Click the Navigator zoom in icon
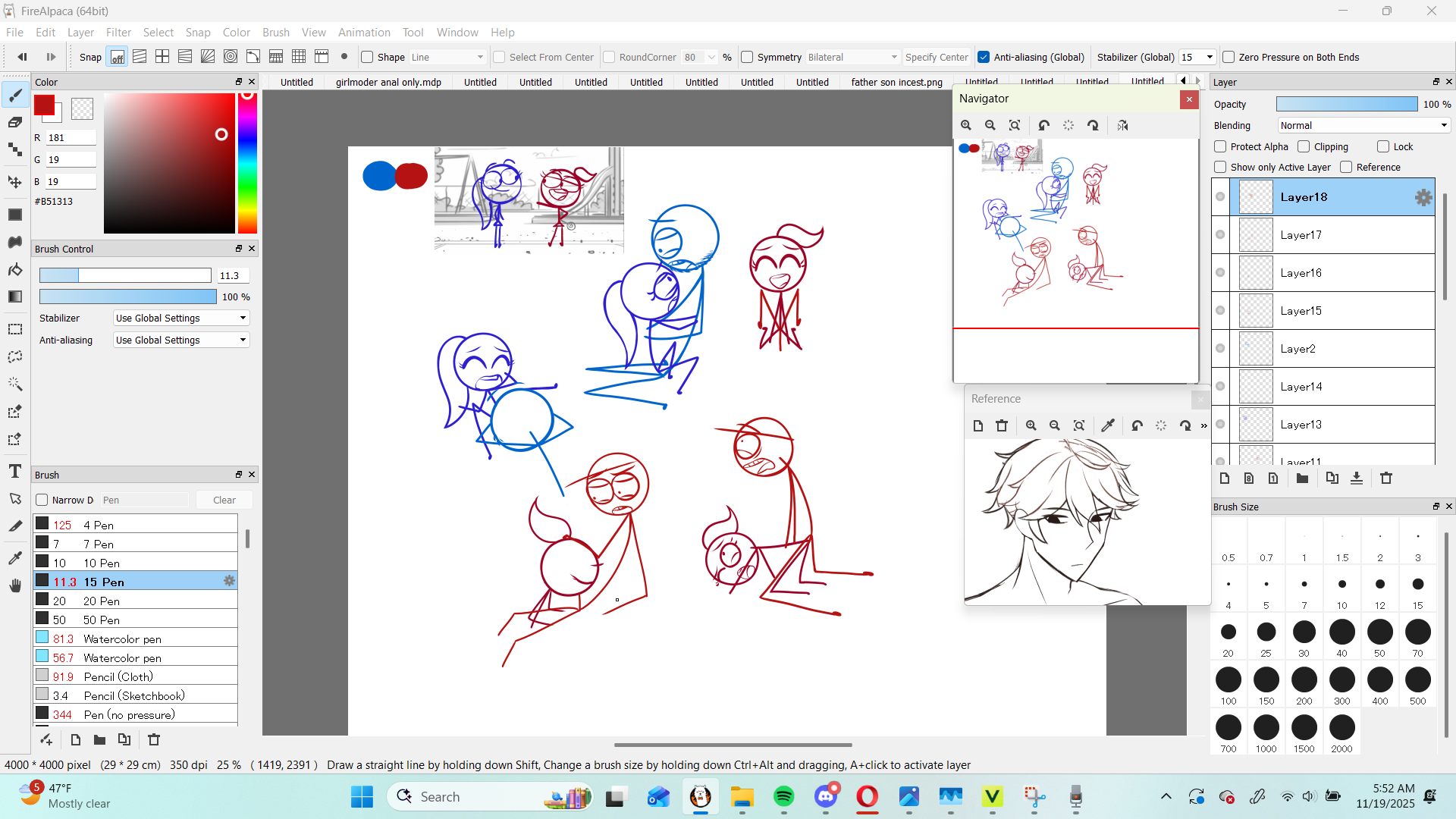This screenshot has height=819, width=1456. pos(966,125)
